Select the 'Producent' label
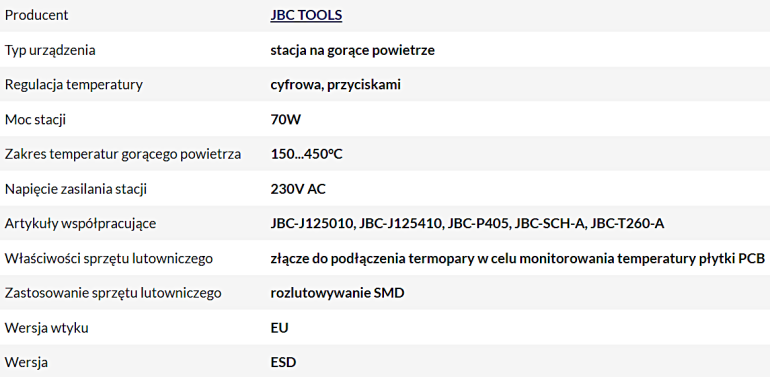The width and height of the screenshot is (770, 377). 36,15
